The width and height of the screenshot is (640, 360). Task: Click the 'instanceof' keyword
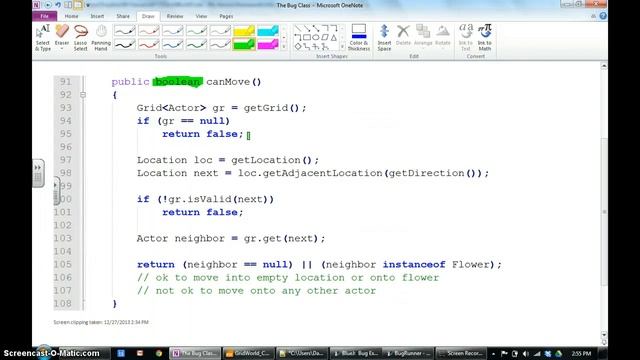[x=414, y=264]
